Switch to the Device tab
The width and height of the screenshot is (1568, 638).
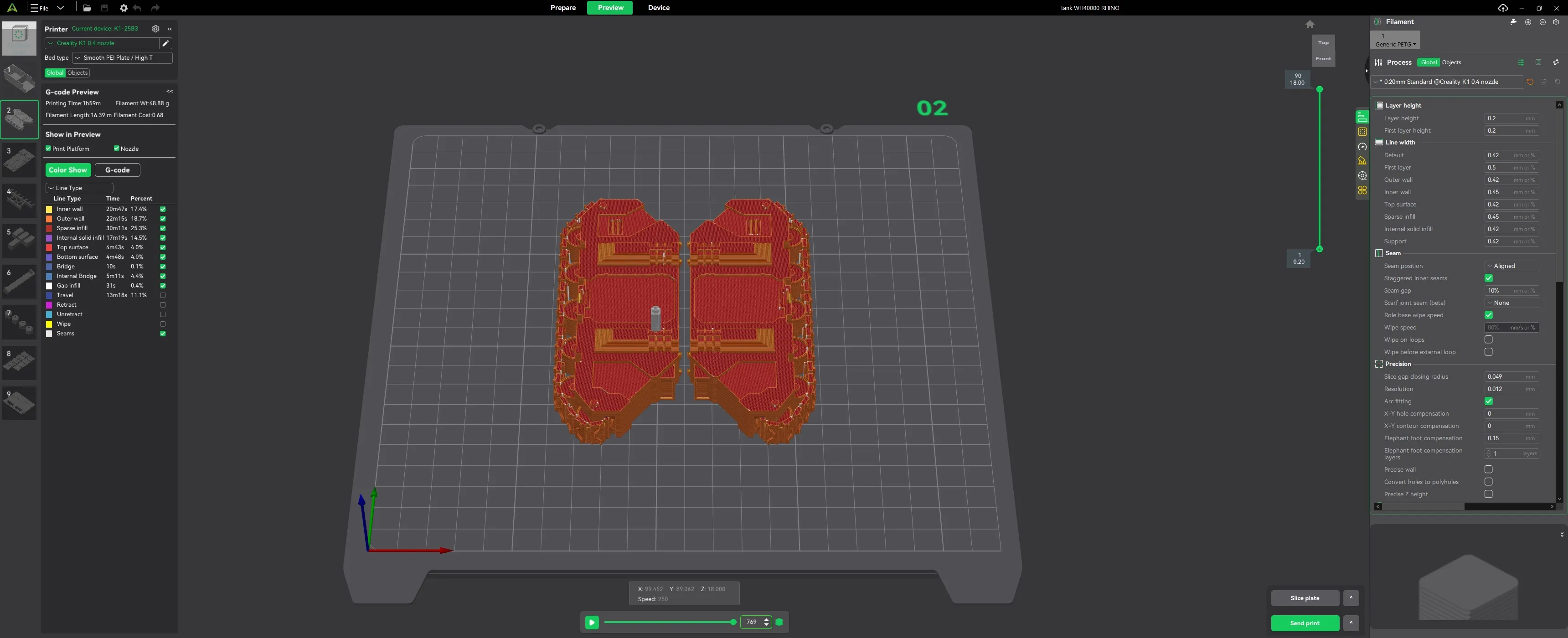(x=659, y=8)
